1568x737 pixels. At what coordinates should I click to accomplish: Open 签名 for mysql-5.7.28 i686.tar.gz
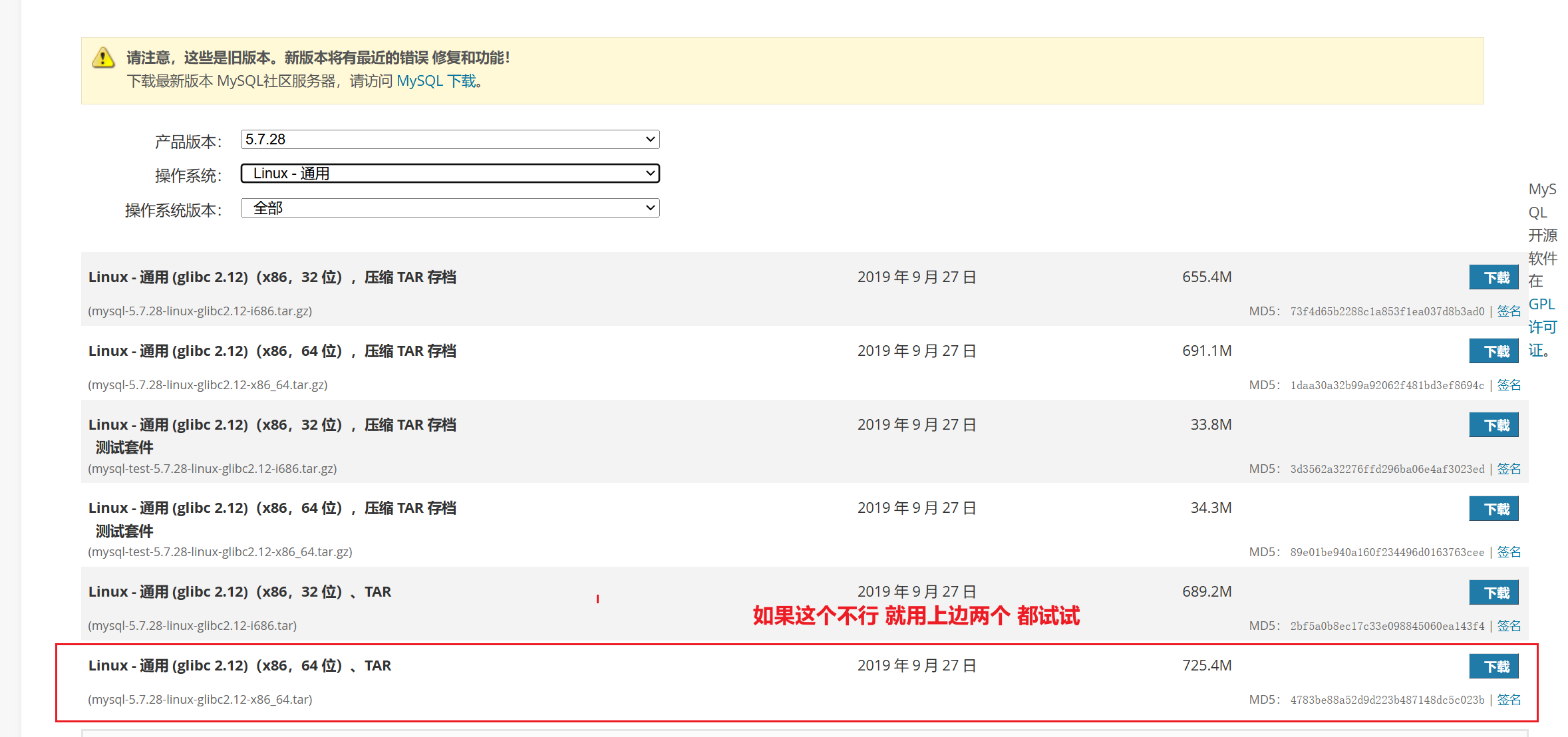pyautogui.click(x=1508, y=311)
